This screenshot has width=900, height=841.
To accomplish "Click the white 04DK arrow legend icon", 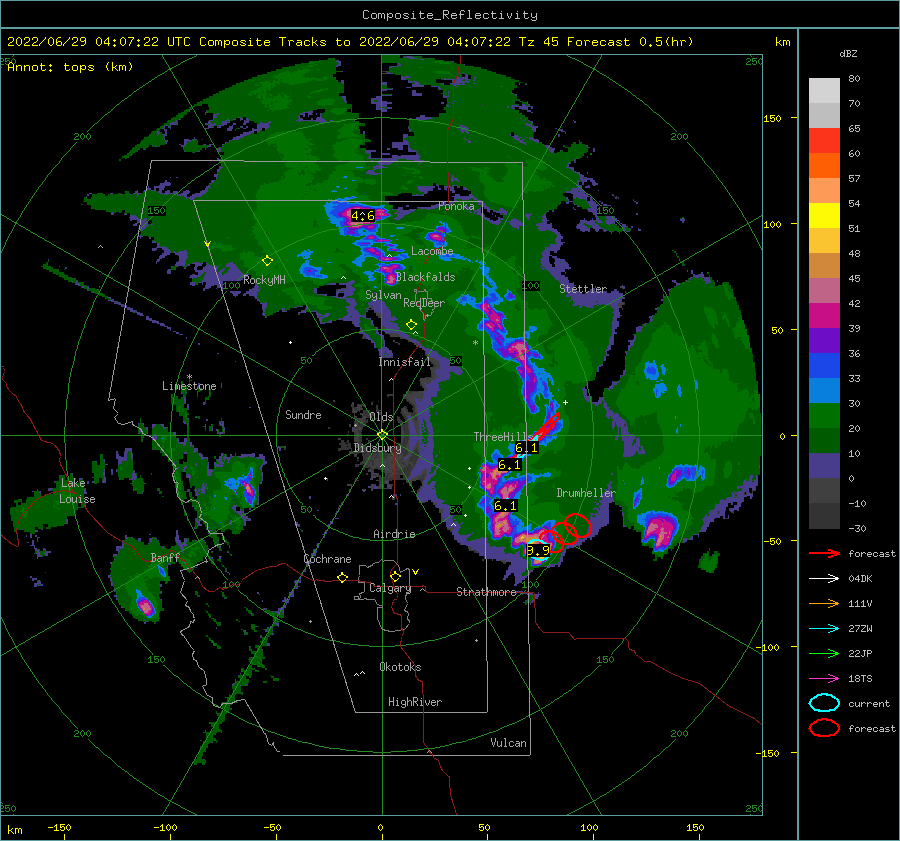I will pyautogui.click(x=824, y=578).
